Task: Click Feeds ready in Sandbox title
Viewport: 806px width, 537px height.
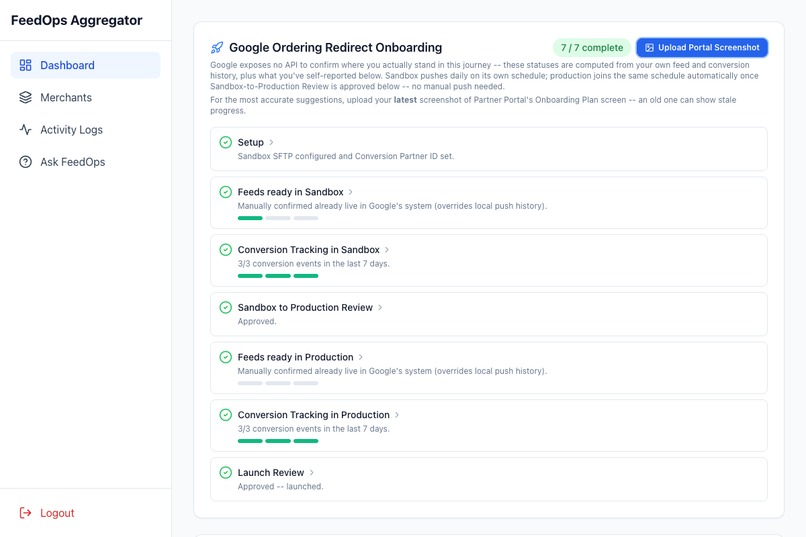Action: coord(290,192)
